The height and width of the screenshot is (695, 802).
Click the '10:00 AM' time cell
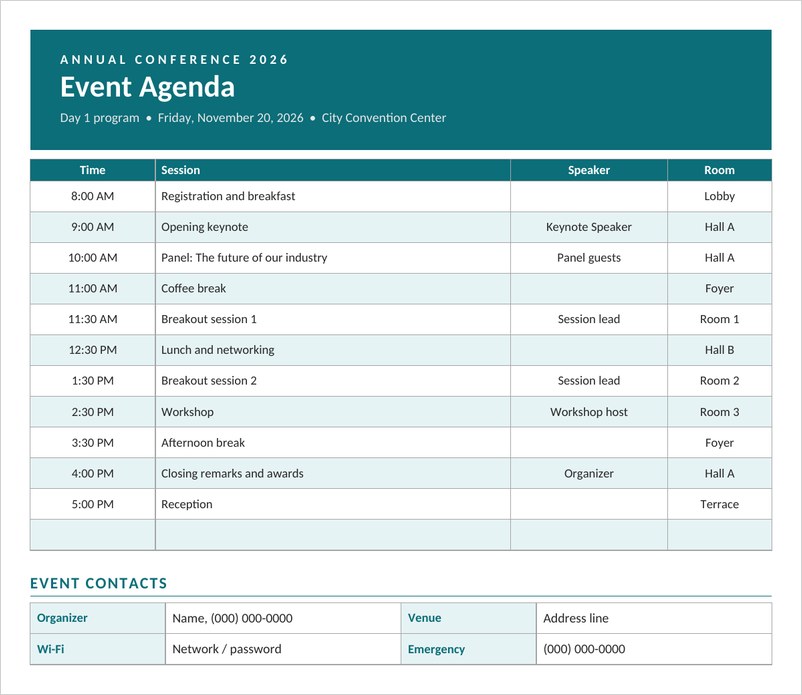coord(93,258)
